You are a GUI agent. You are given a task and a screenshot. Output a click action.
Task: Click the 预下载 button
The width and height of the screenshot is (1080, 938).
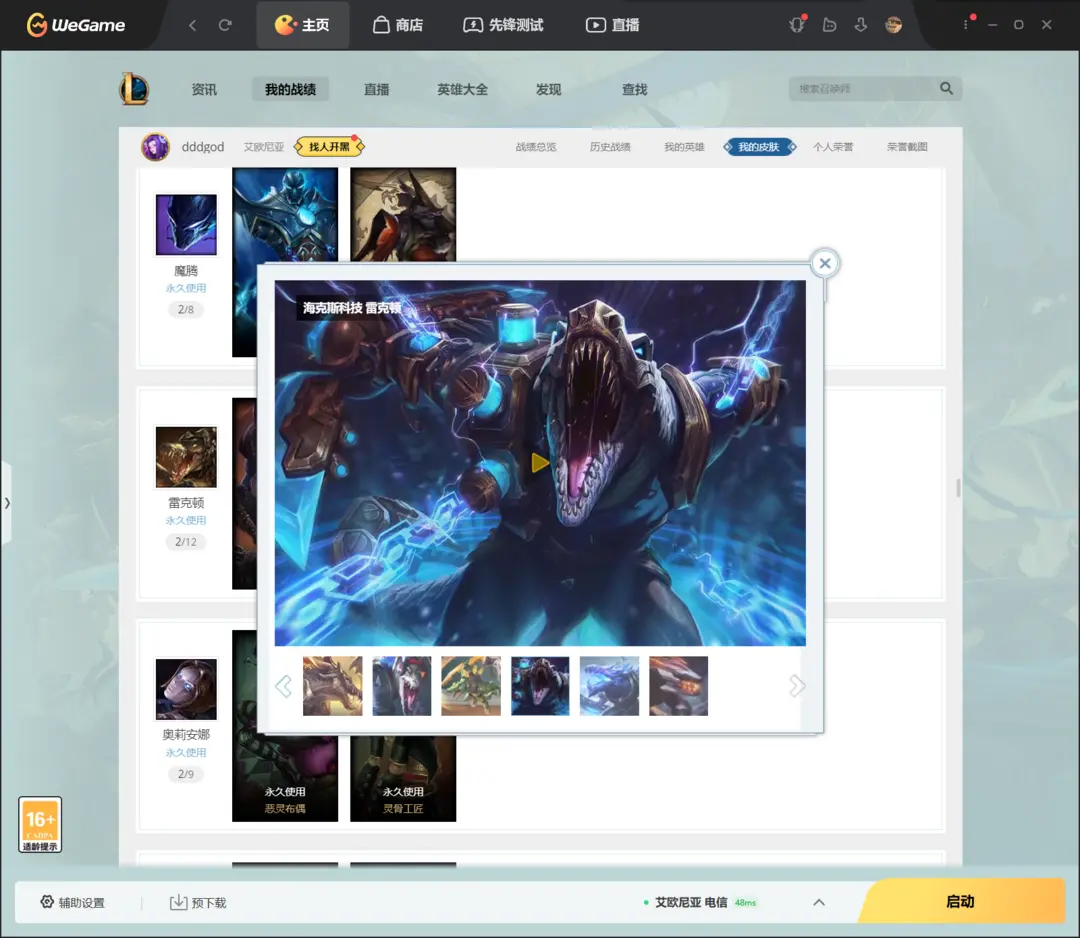pos(198,902)
